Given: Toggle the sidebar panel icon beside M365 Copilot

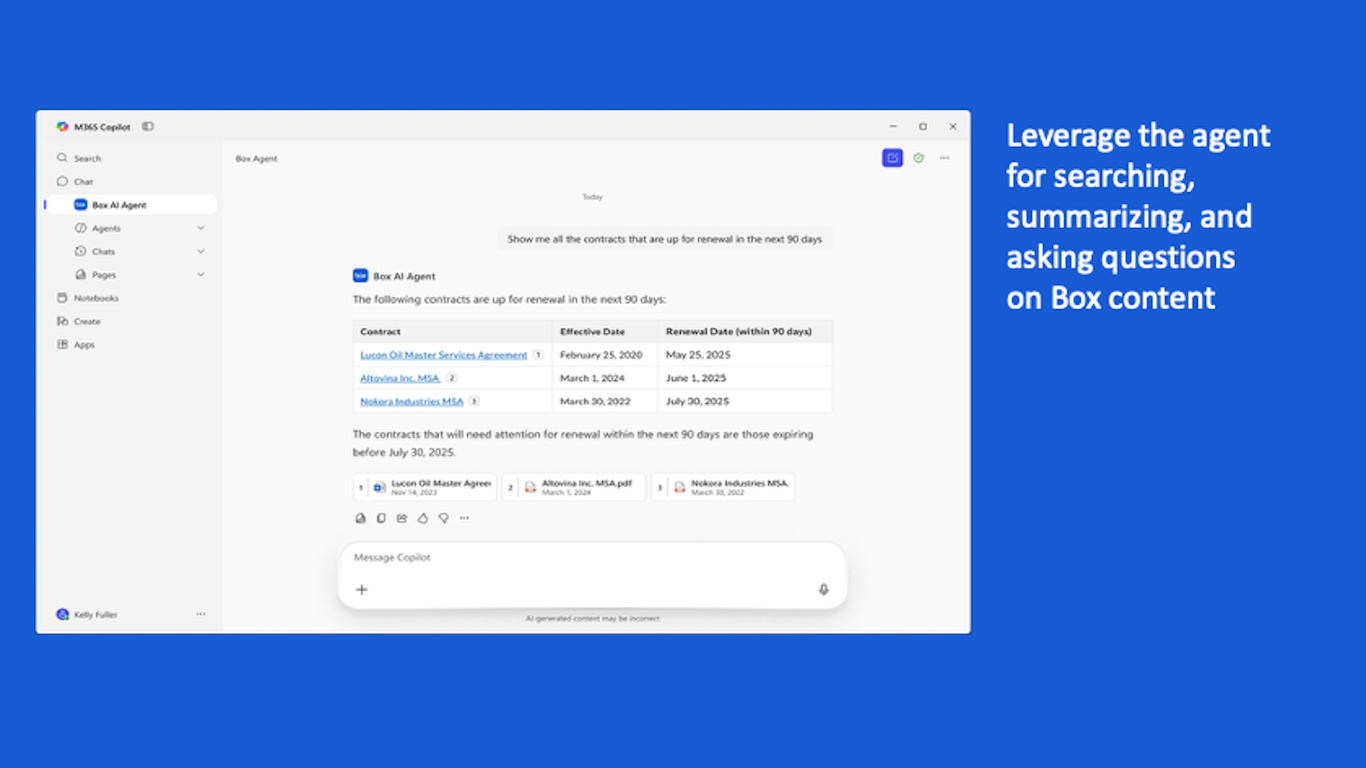Looking at the screenshot, I should coord(148,127).
